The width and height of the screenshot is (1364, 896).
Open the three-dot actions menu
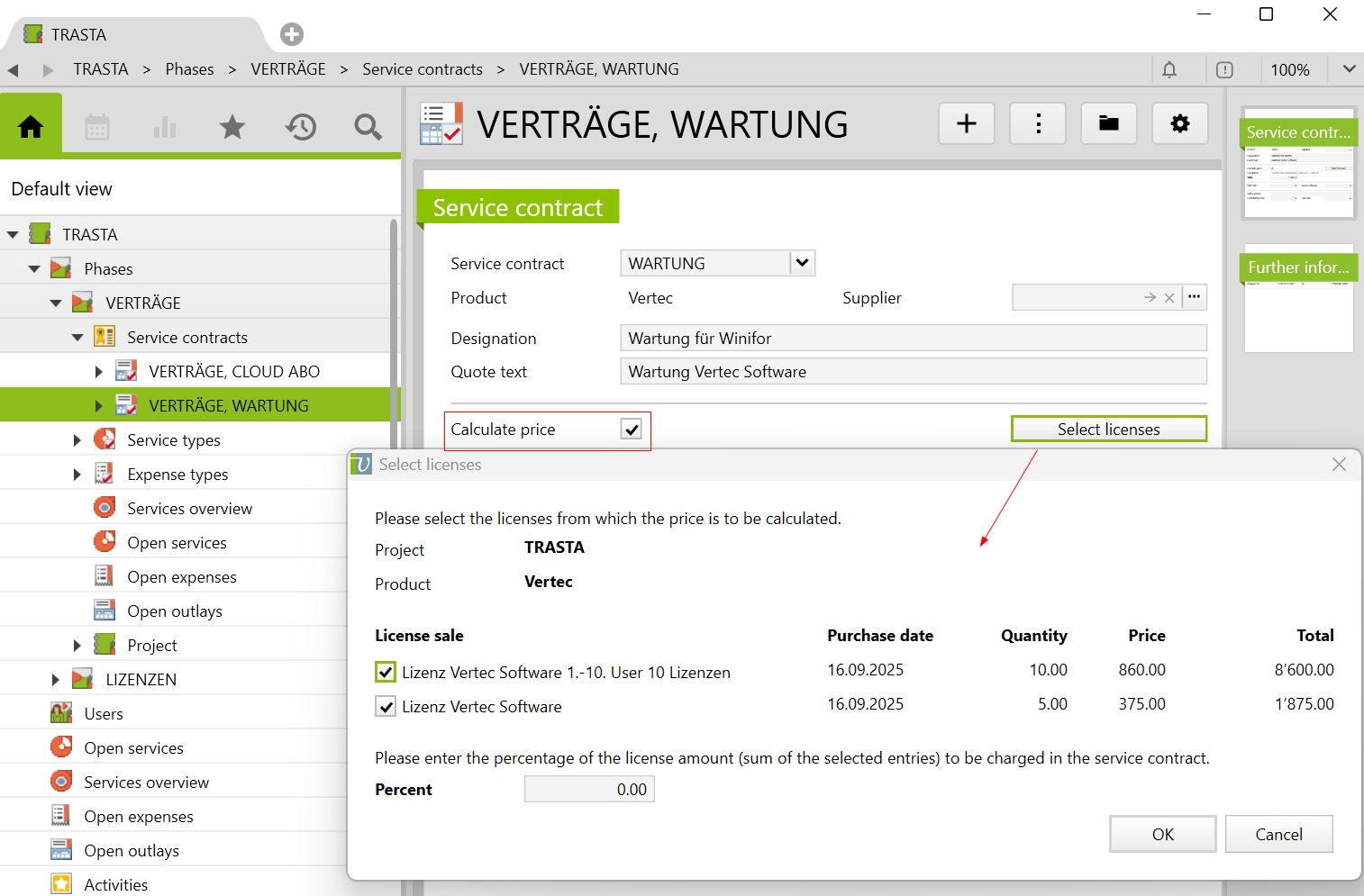[x=1038, y=123]
